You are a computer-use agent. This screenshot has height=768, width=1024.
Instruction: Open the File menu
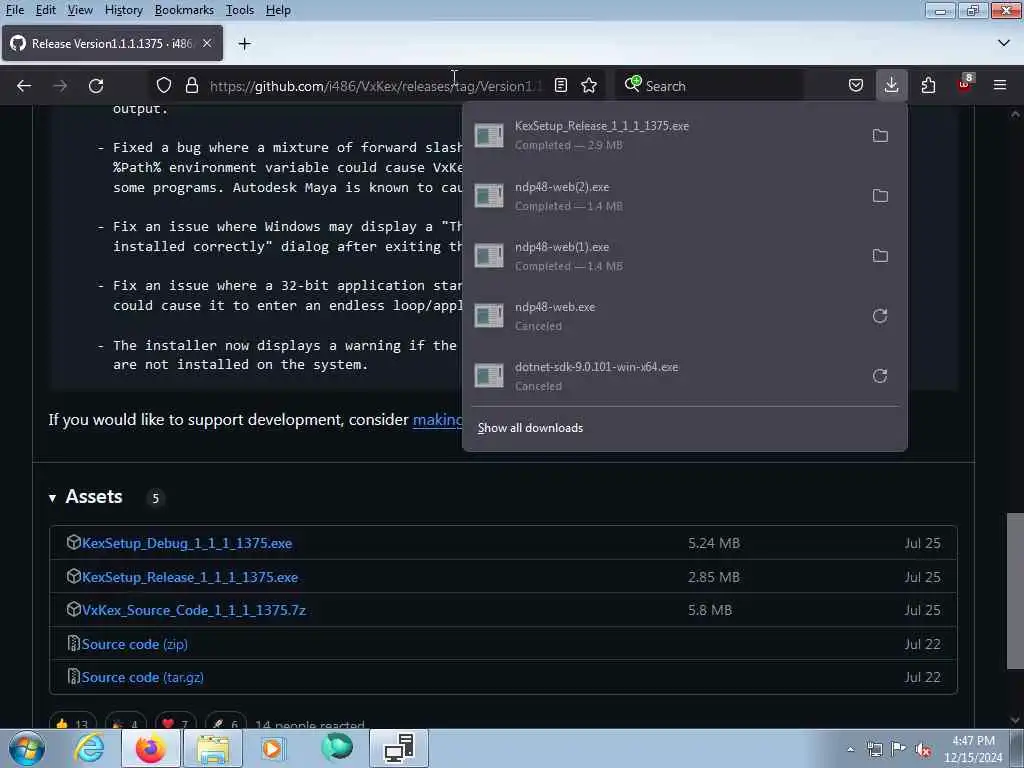(15, 10)
